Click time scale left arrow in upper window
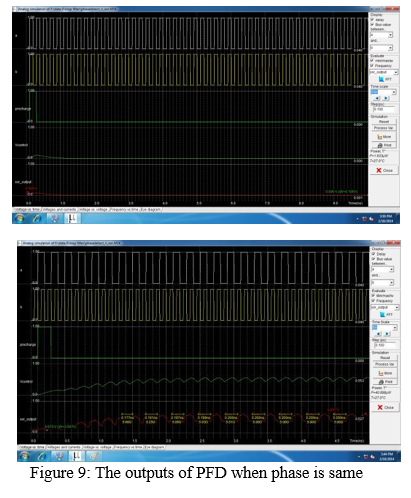This screenshot has height=498, width=411. [x=377, y=98]
